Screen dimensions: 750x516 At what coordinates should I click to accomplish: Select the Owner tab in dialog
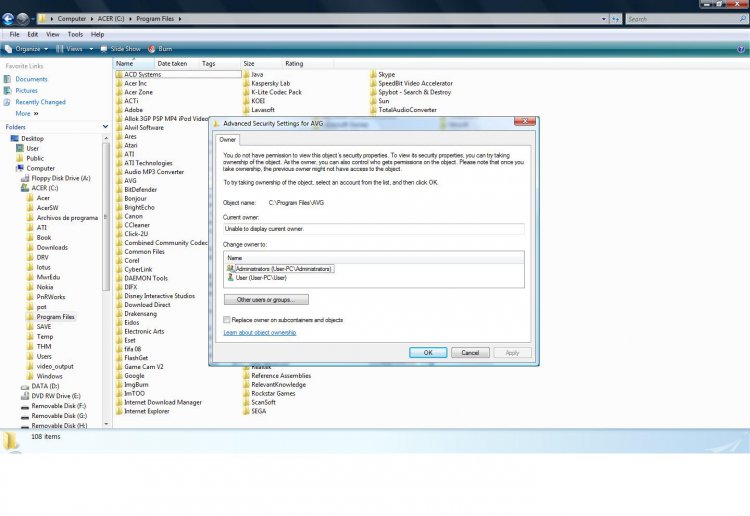point(227,140)
